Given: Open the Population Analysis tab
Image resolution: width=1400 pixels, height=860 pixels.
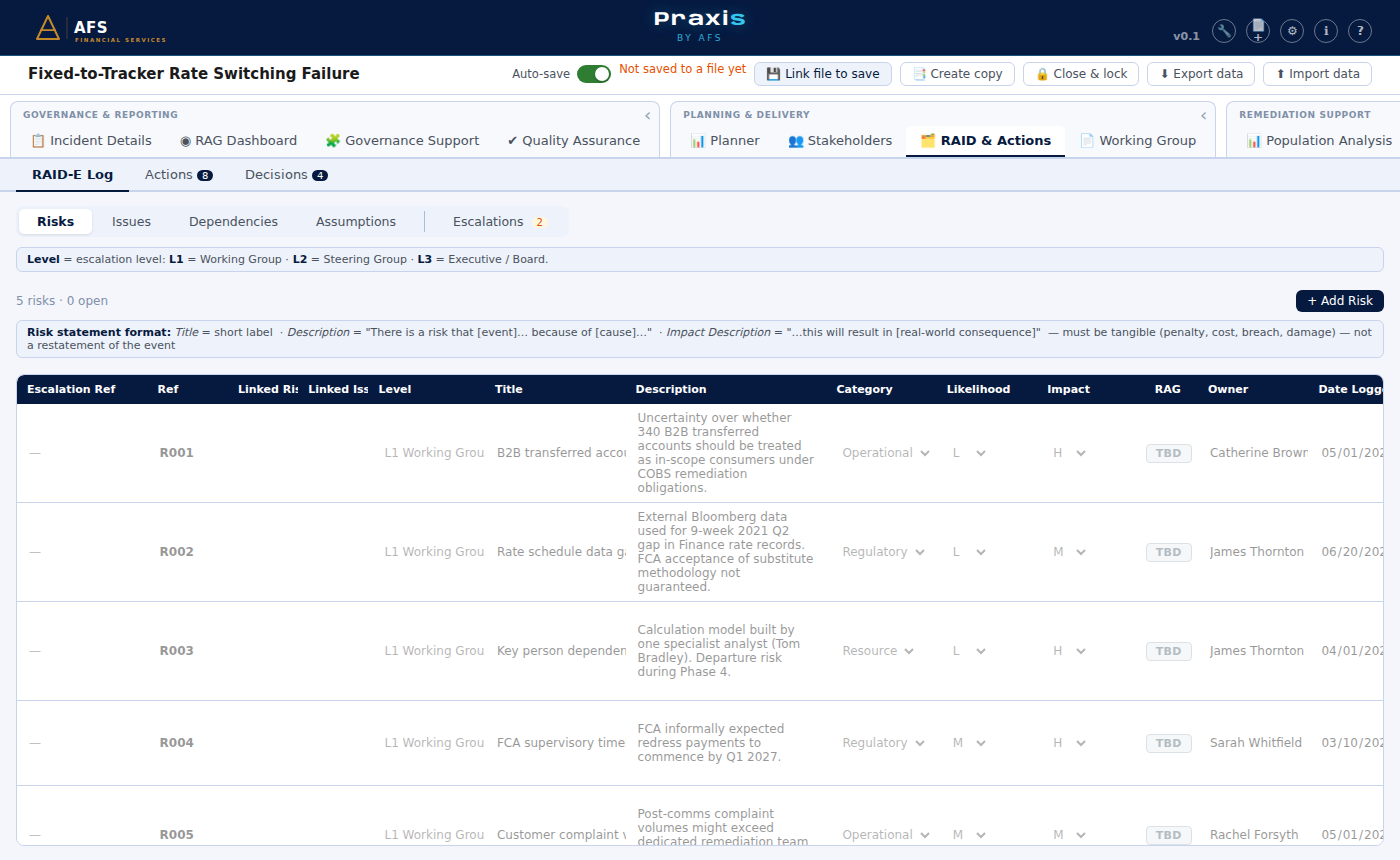Looking at the screenshot, I should (1318, 141).
